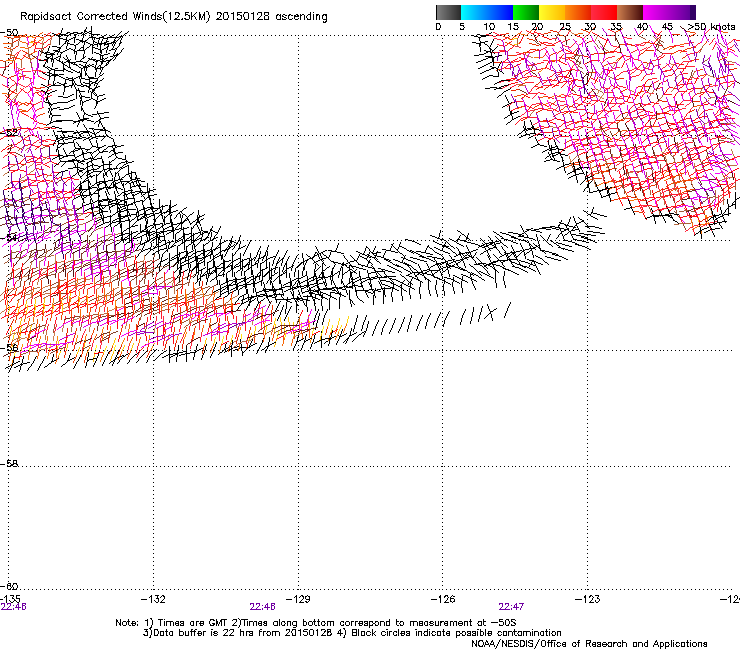Click the blue 10–15 knot legend swatch
The height and width of the screenshot is (650, 740).
(500, 12)
